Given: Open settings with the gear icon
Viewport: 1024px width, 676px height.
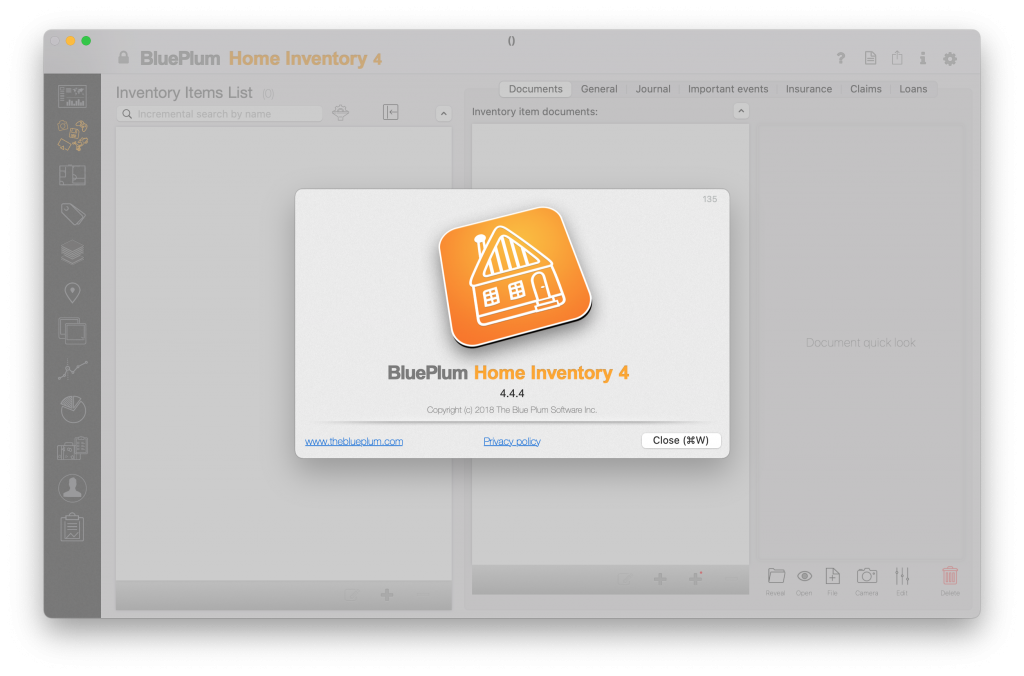Looking at the screenshot, I should [x=950, y=59].
